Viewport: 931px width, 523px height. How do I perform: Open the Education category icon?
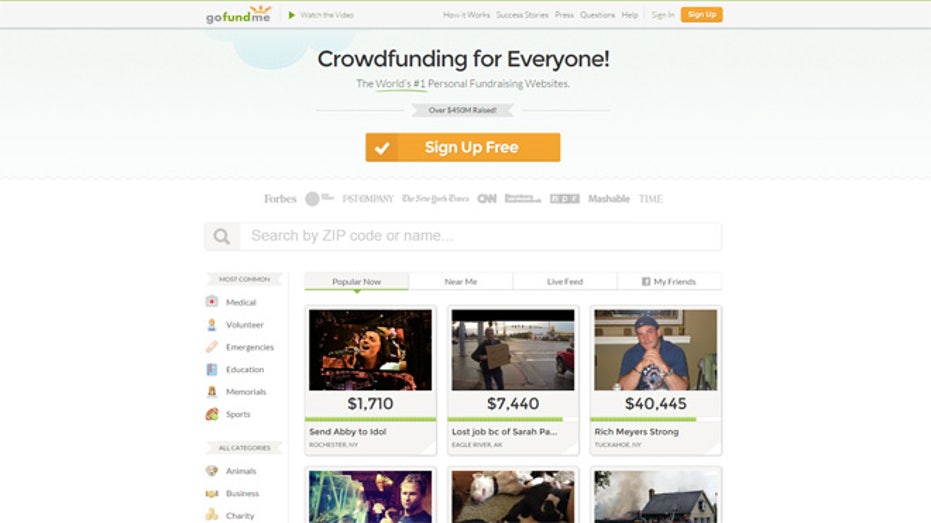(x=212, y=369)
